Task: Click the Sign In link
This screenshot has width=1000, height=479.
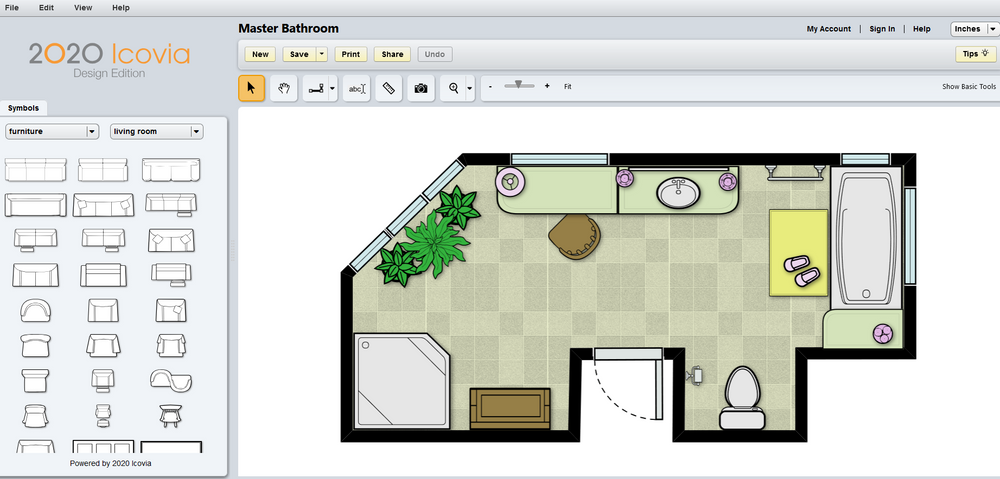Action: 882,29
